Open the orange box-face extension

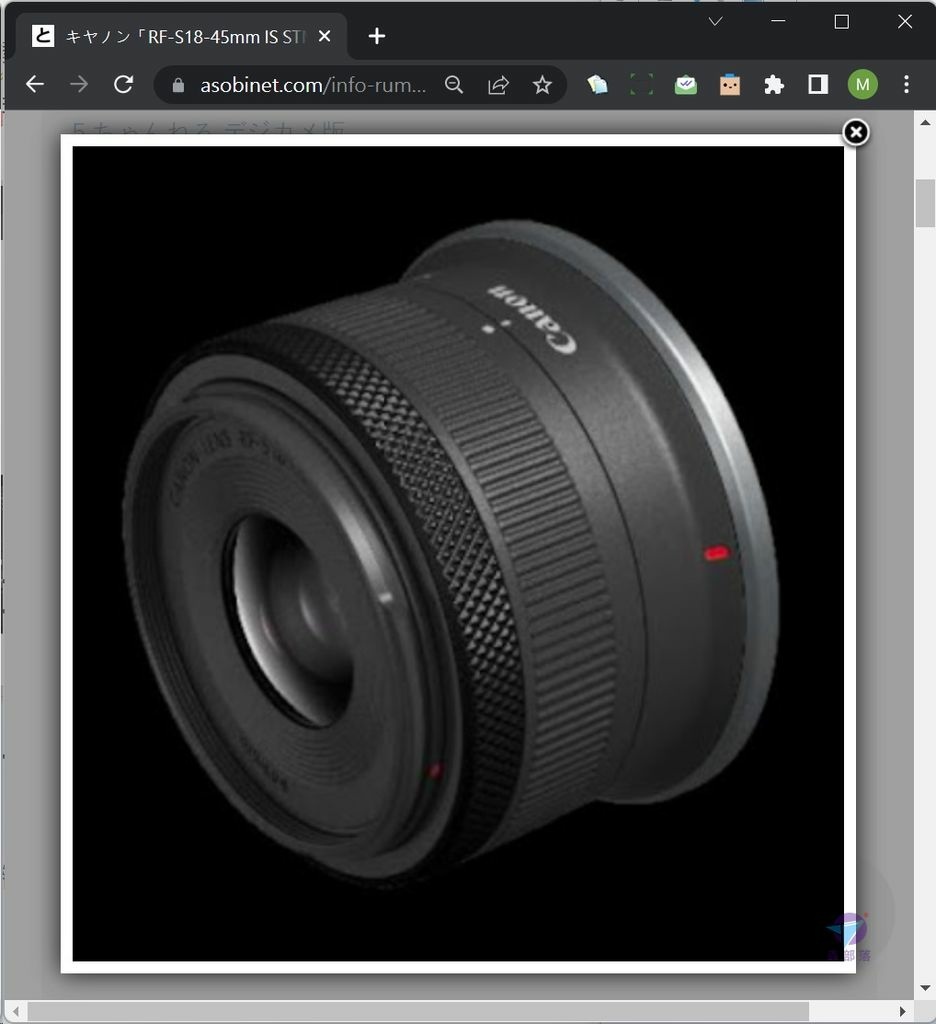(730, 84)
